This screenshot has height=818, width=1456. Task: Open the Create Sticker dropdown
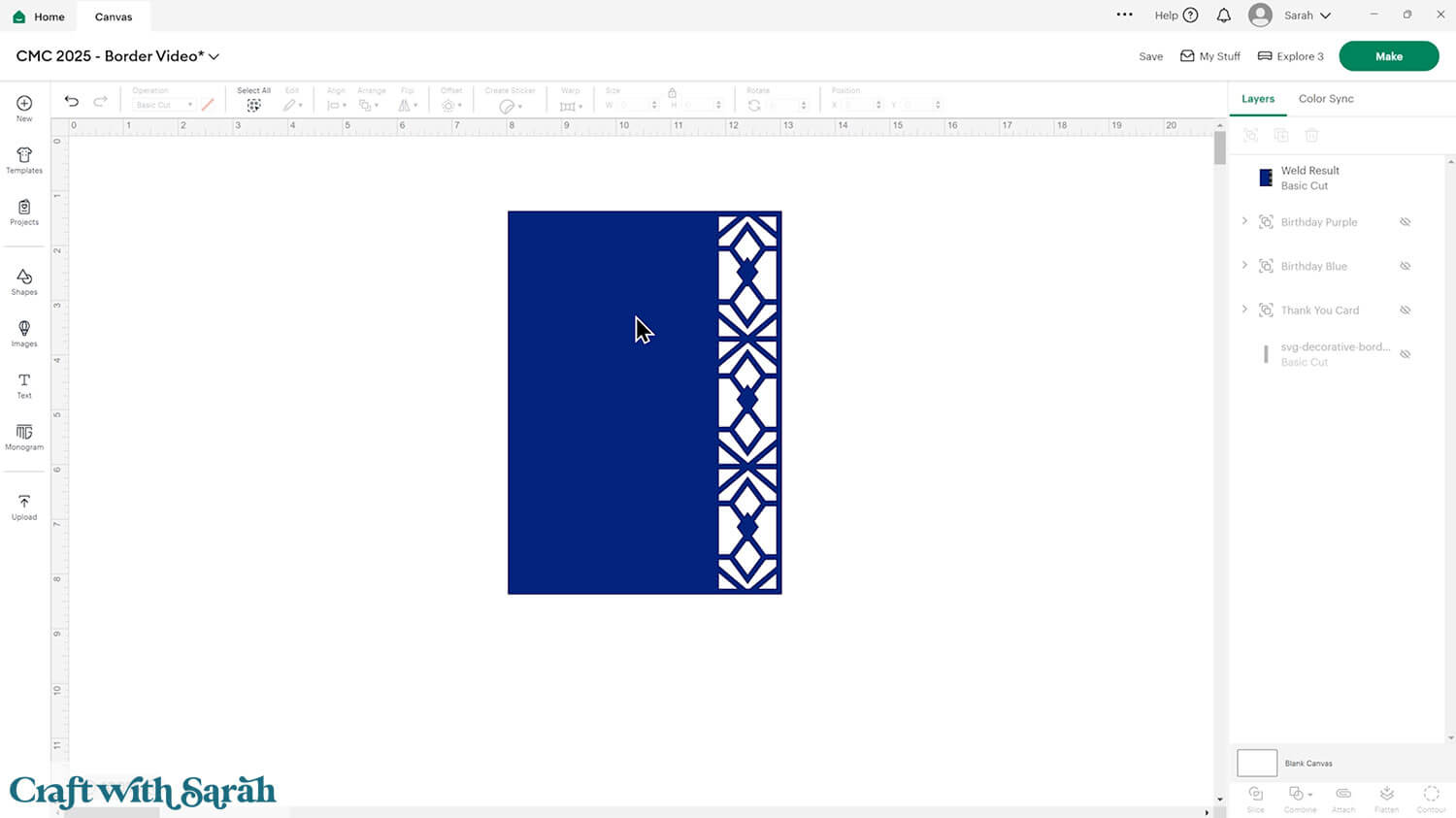click(510, 106)
